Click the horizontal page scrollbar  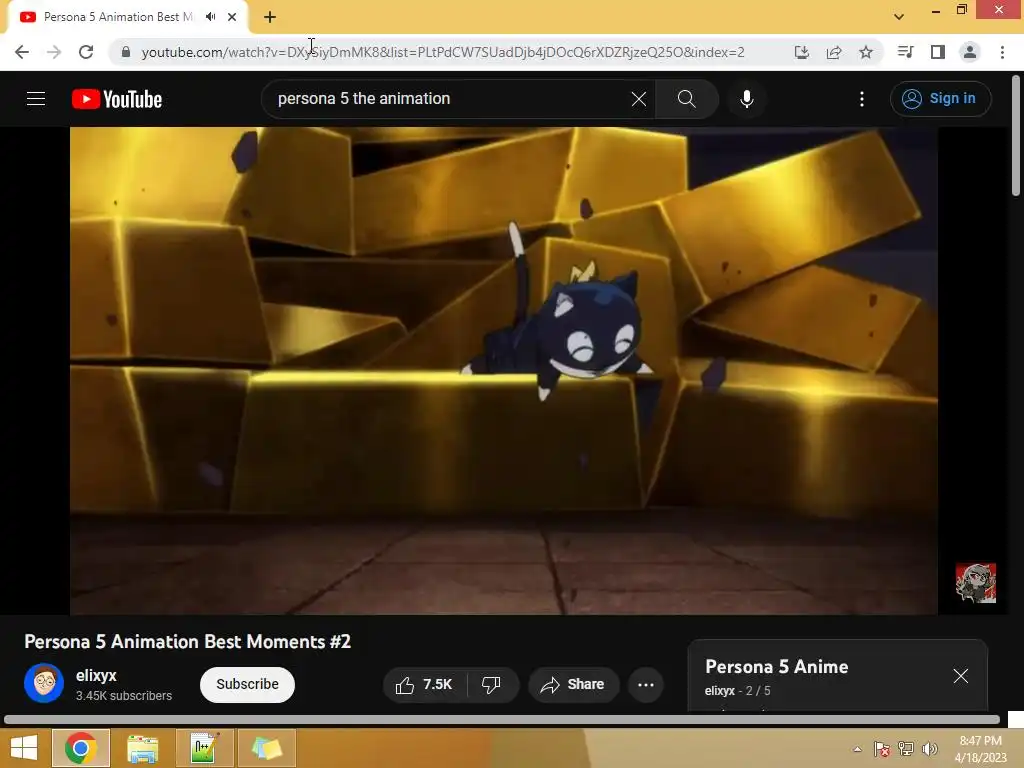502,720
